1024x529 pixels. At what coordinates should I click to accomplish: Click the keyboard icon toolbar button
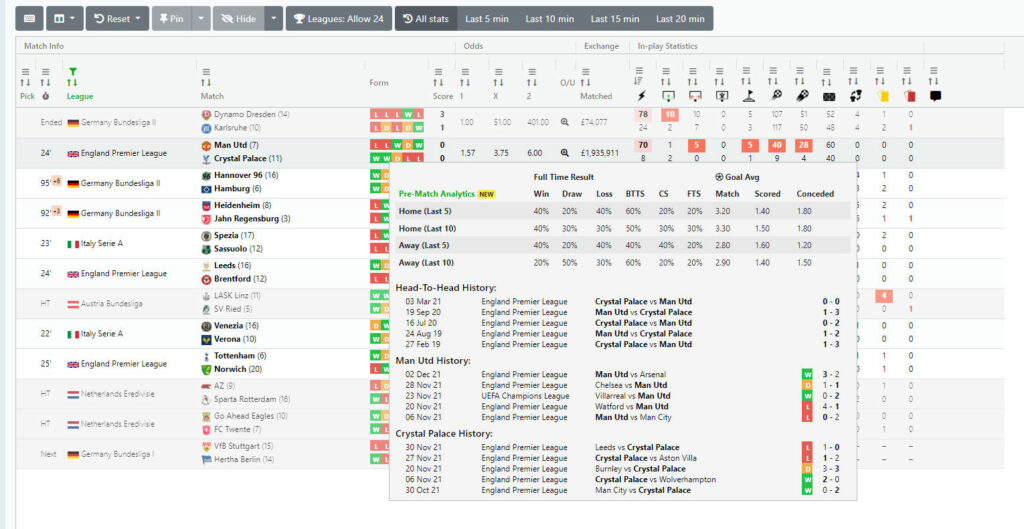29,19
